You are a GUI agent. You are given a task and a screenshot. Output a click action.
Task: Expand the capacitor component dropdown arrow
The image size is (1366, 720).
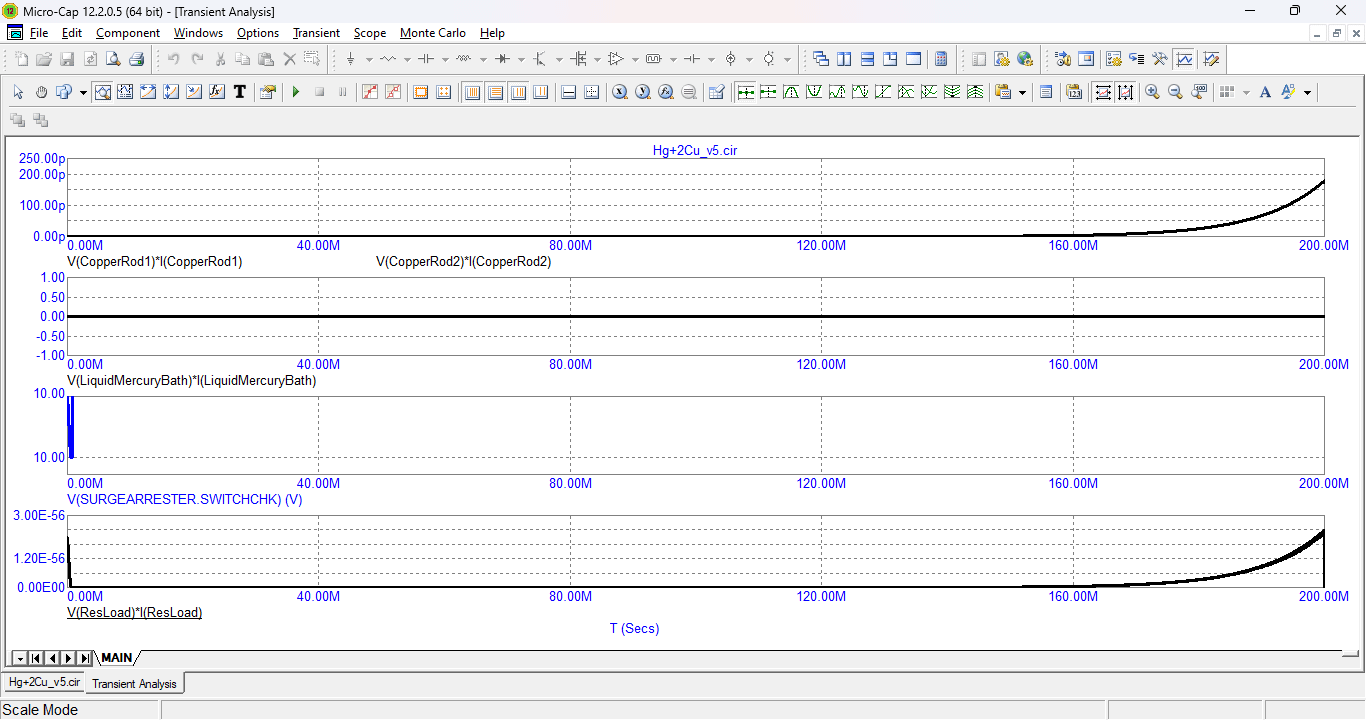pos(445,59)
